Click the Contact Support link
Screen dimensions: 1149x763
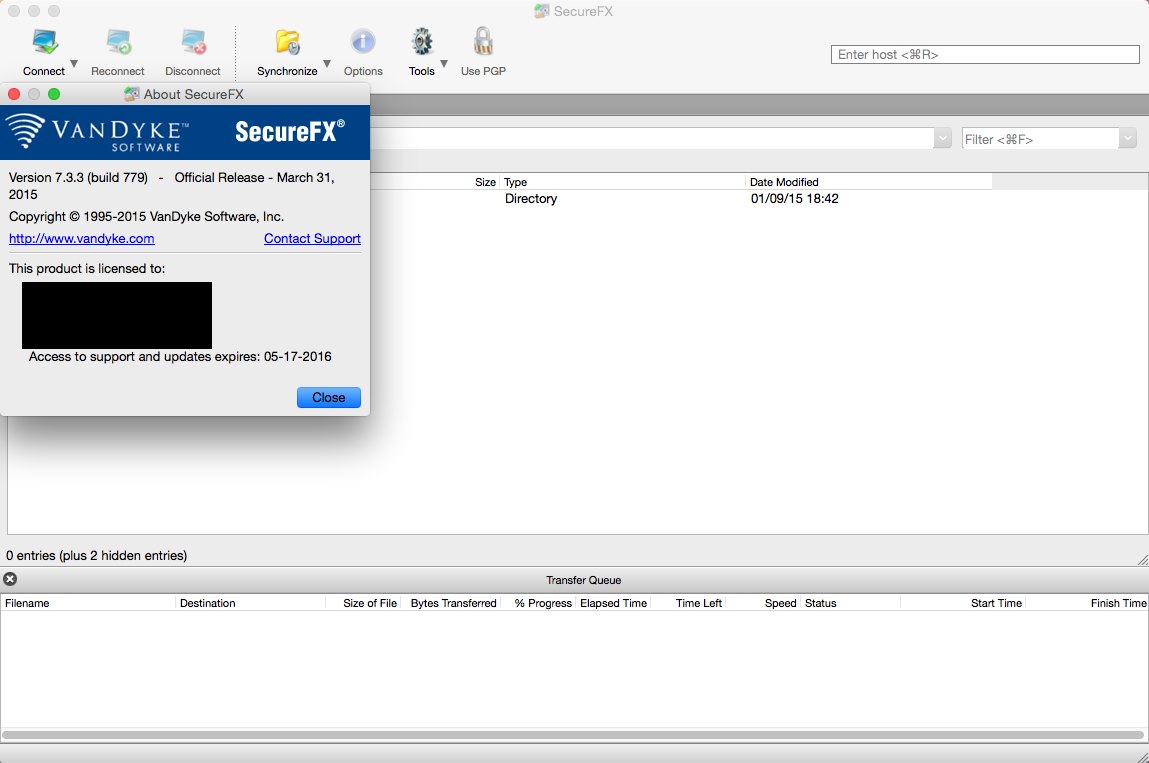pos(312,238)
